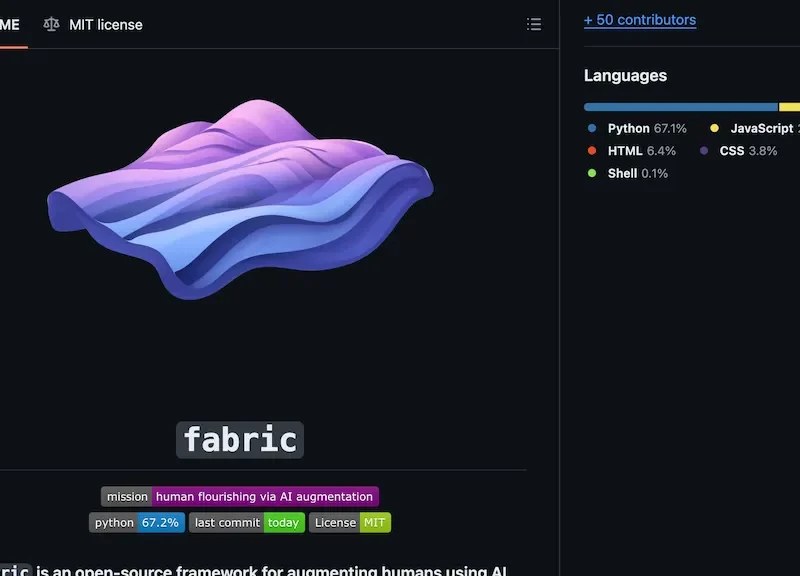Screen dimensions: 800x576
Task: Click the purple CSS language dot
Action: pos(703,150)
